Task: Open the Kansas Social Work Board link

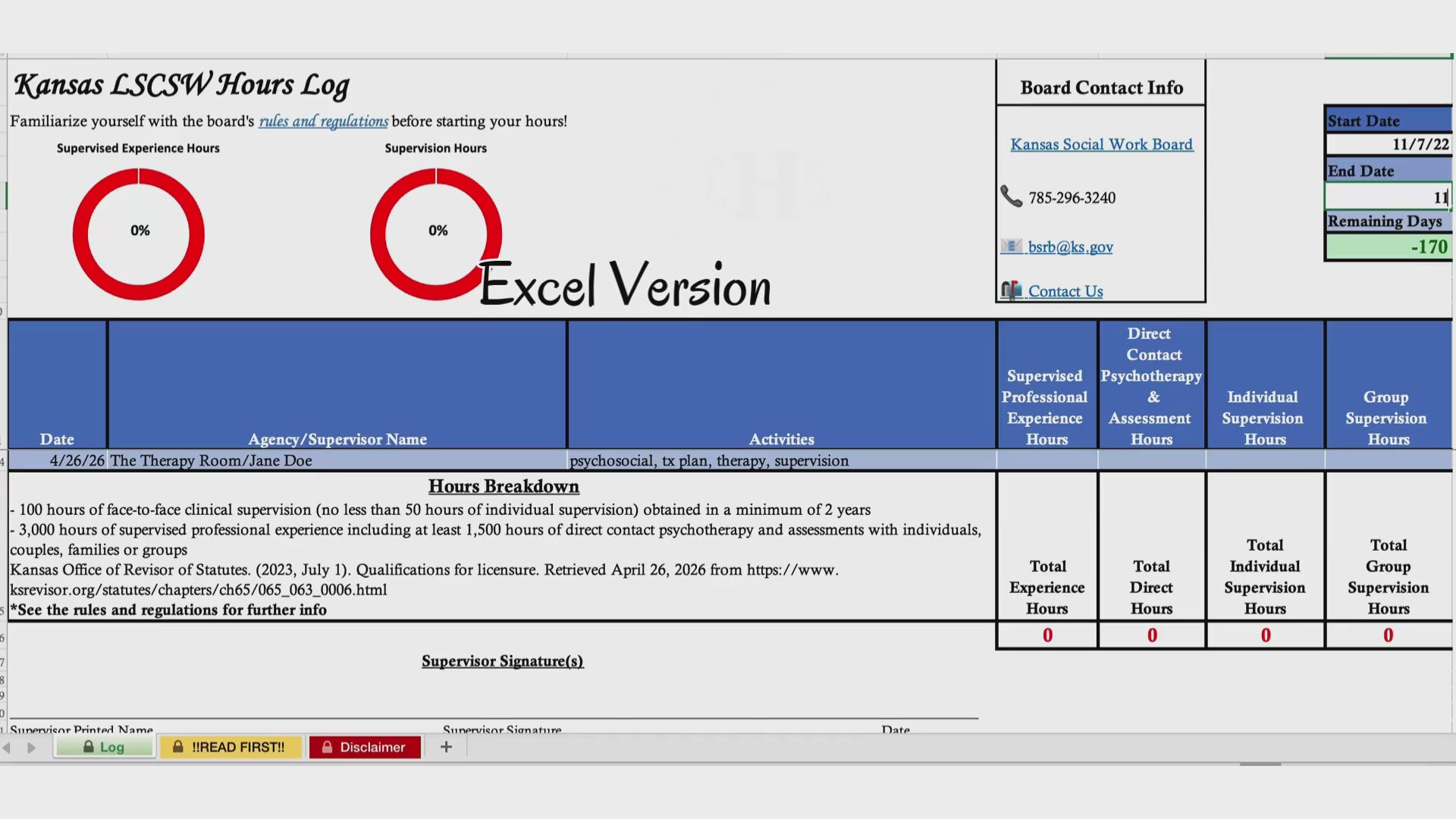Action: (1101, 144)
